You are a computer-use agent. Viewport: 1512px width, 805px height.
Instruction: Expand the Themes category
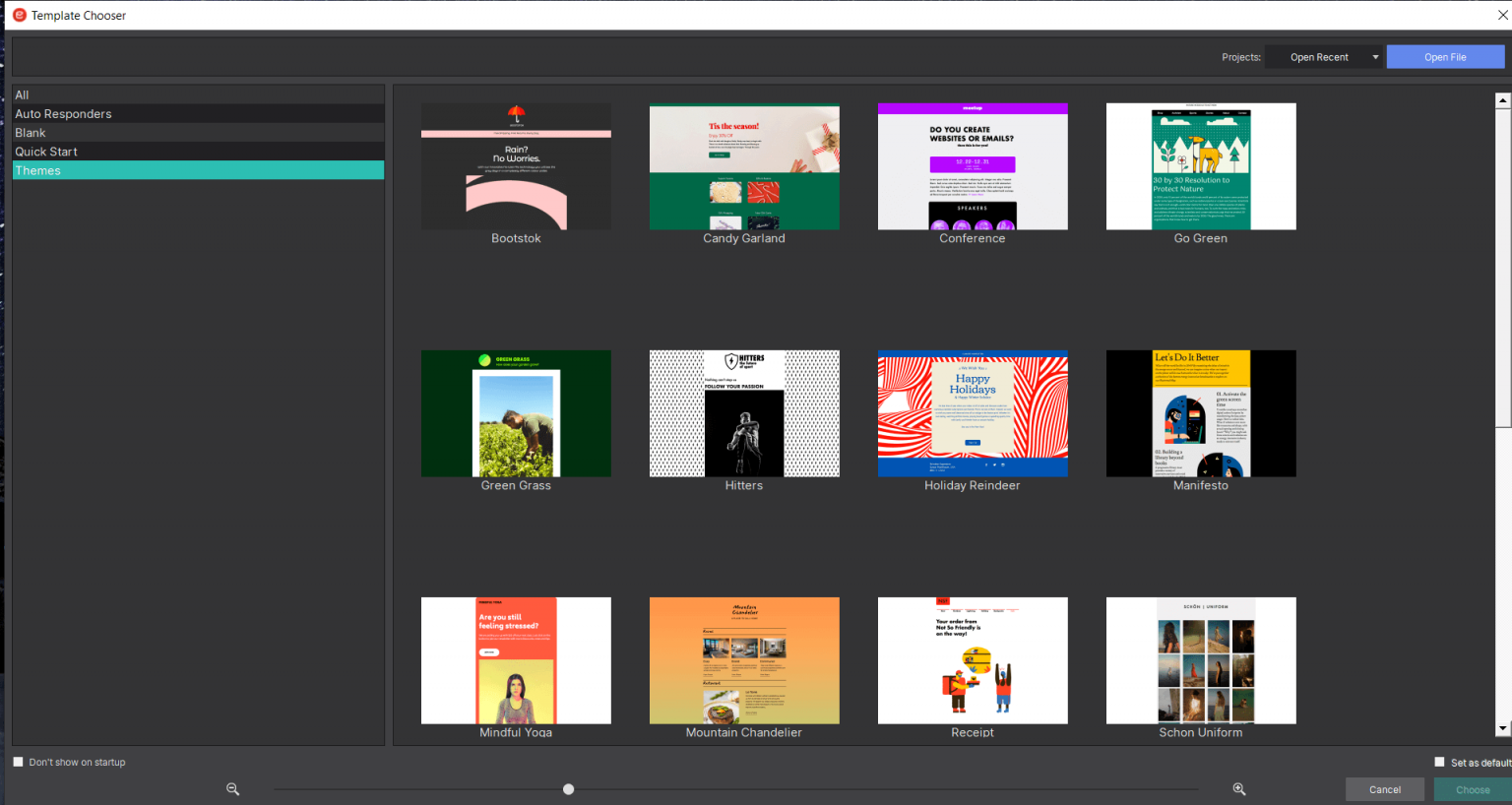click(x=197, y=169)
